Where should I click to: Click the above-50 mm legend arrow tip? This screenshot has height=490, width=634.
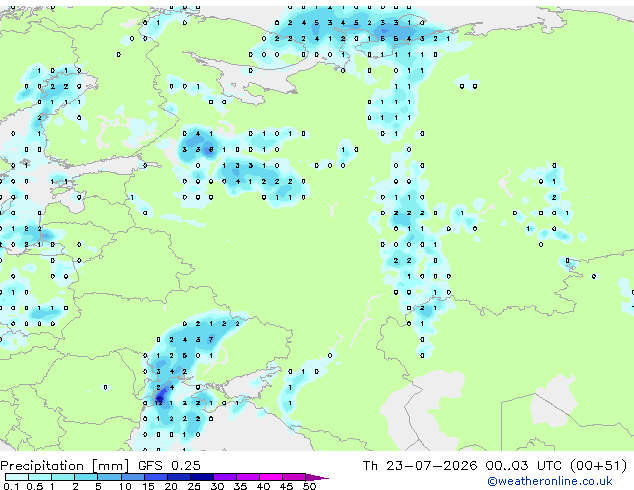[x=317, y=477]
